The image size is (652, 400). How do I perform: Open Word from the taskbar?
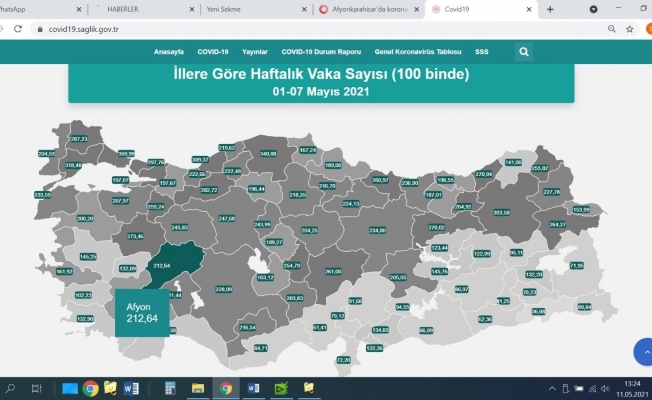pyautogui.click(x=132, y=387)
